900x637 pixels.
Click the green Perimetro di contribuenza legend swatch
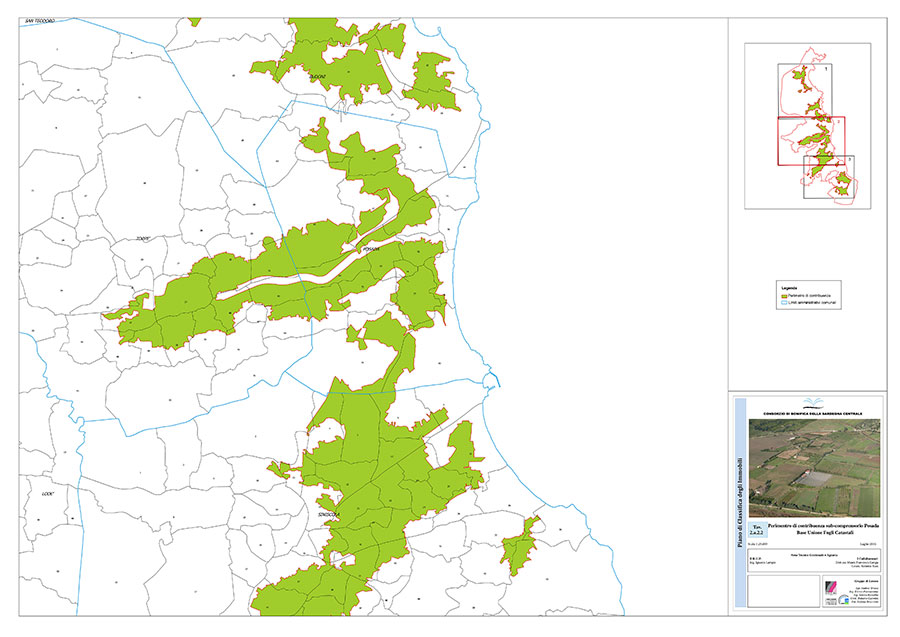pos(785,296)
